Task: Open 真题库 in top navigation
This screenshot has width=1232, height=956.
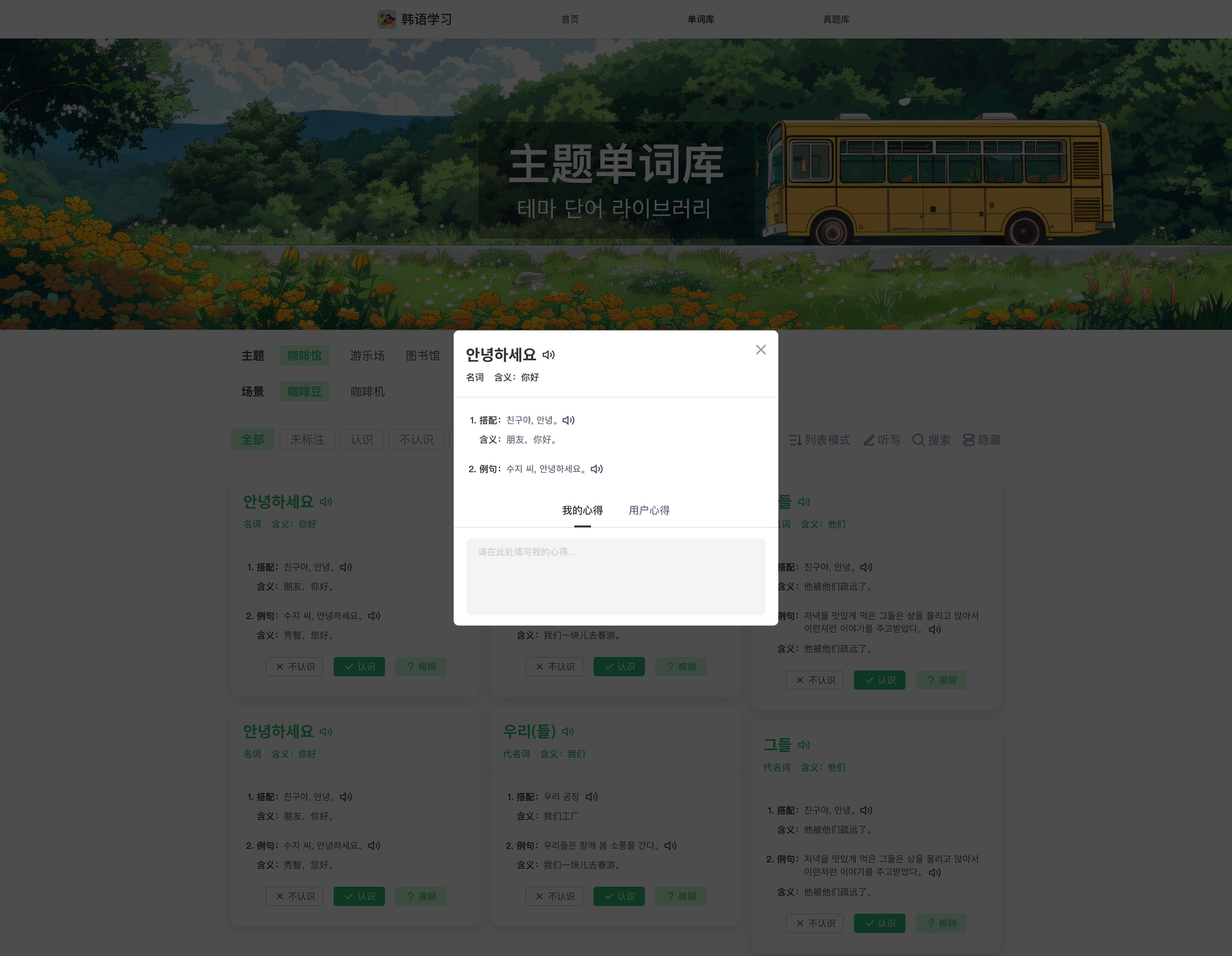Action: click(836, 19)
